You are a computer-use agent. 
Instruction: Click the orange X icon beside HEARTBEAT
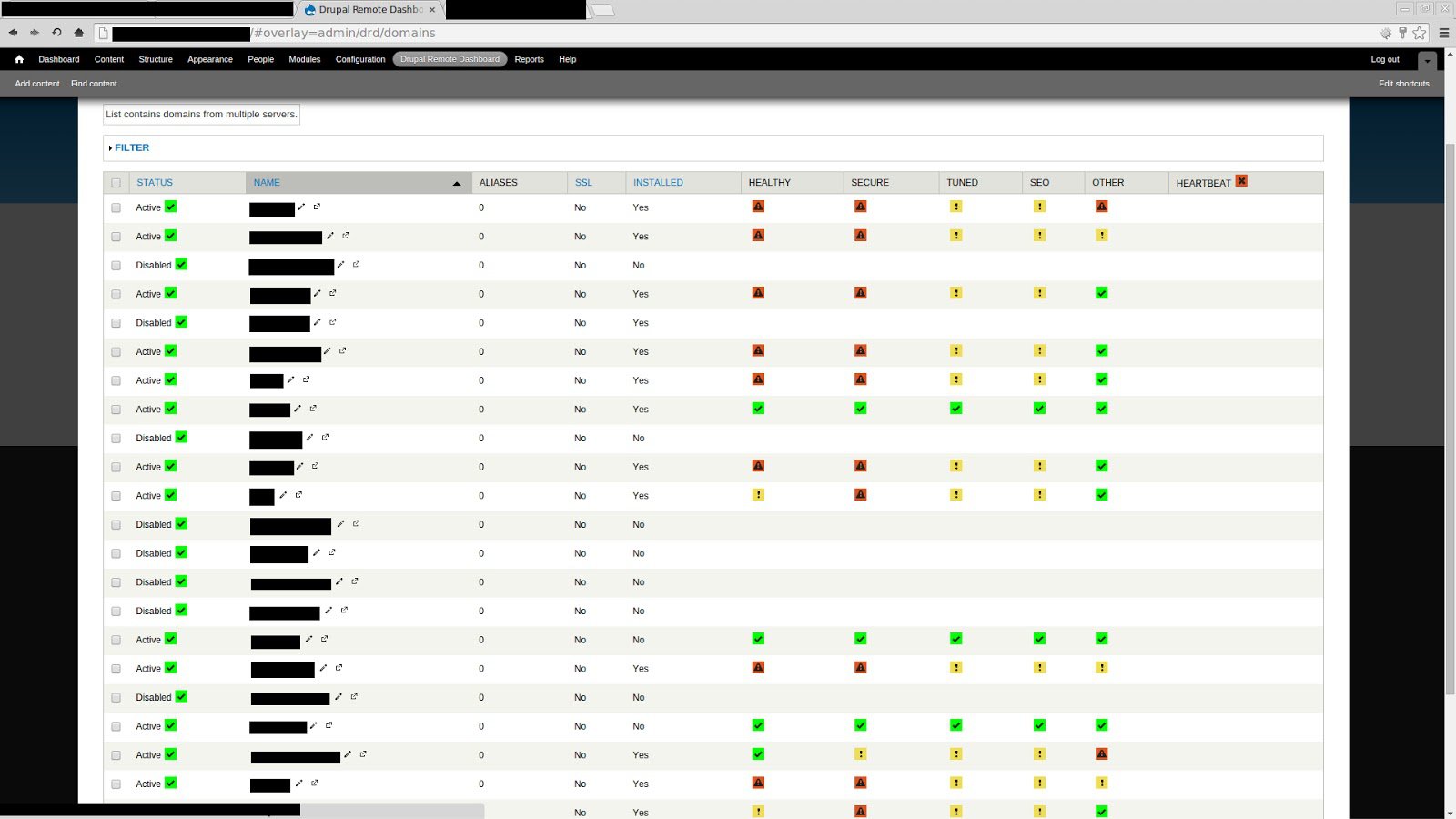click(x=1241, y=181)
